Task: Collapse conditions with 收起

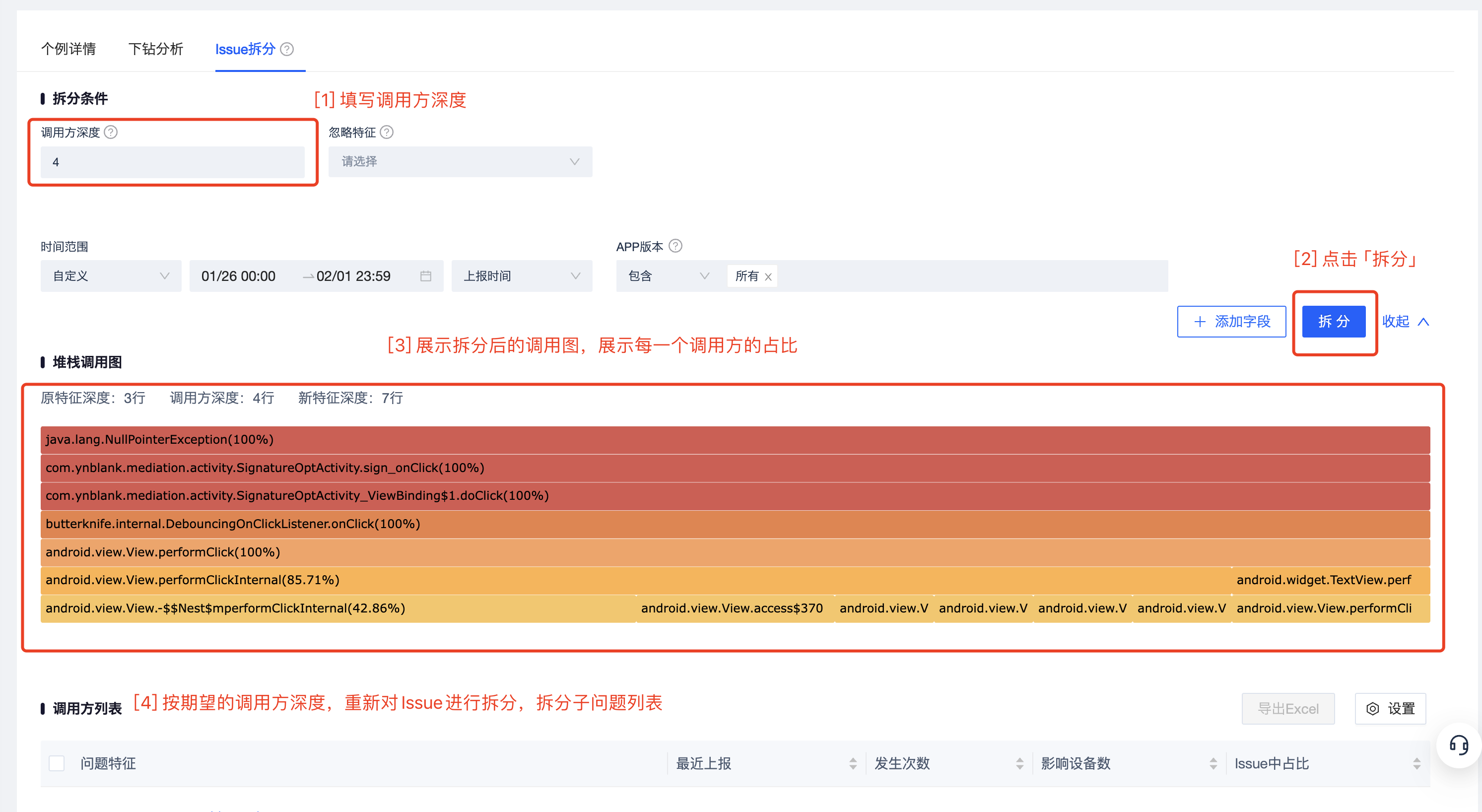Action: tap(1406, 322)
